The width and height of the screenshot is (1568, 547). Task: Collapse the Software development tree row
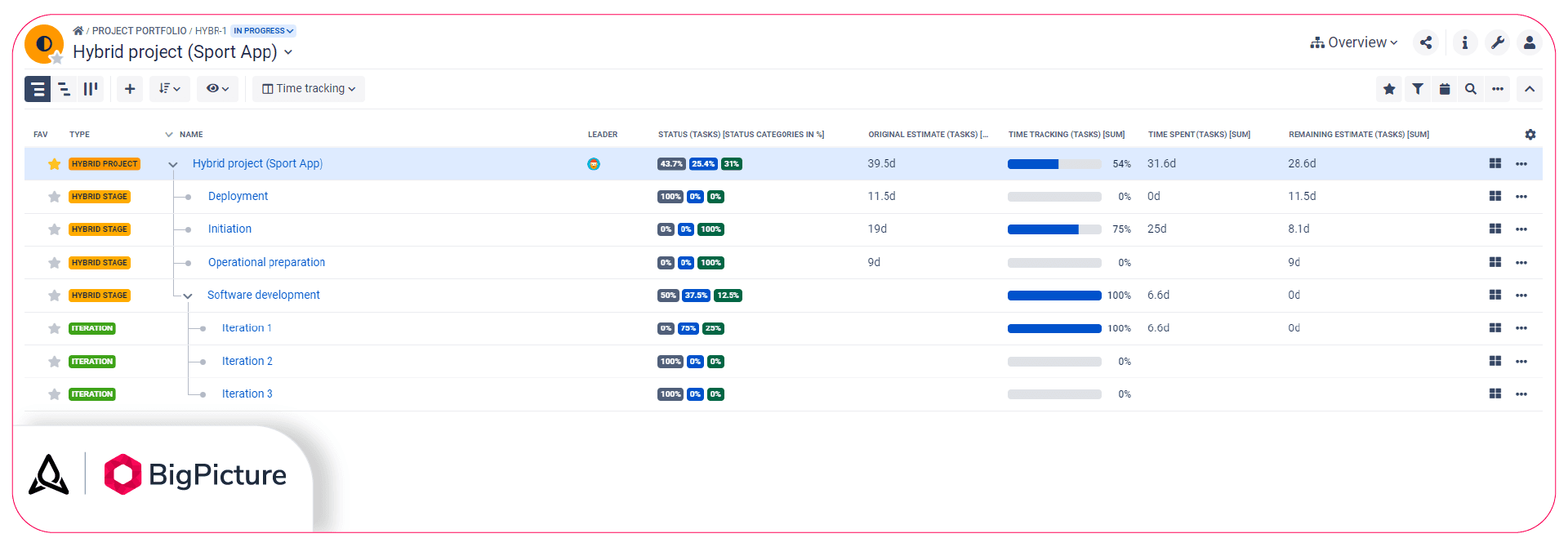click(188, 296)
